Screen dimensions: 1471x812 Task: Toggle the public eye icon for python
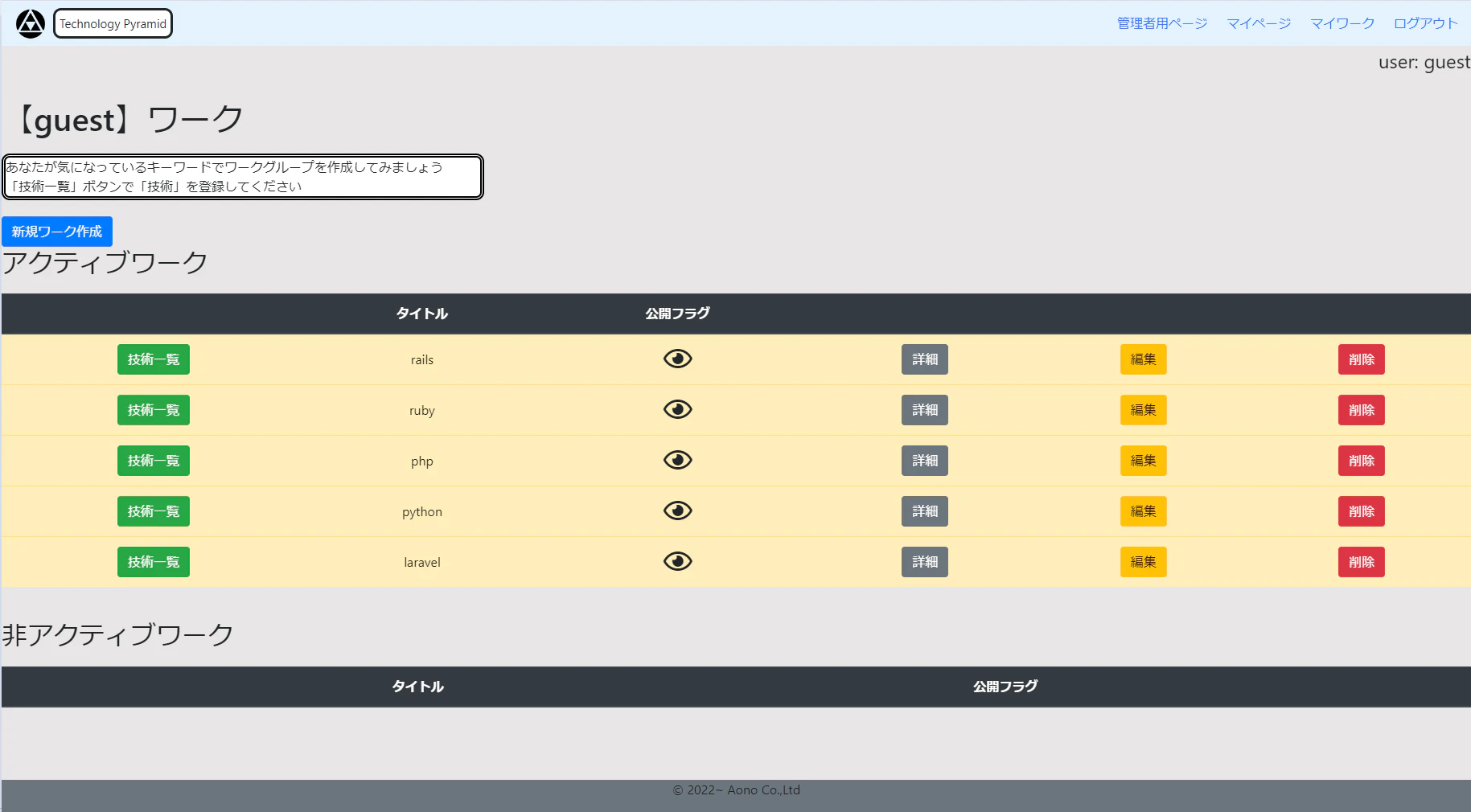coord(678,511)
